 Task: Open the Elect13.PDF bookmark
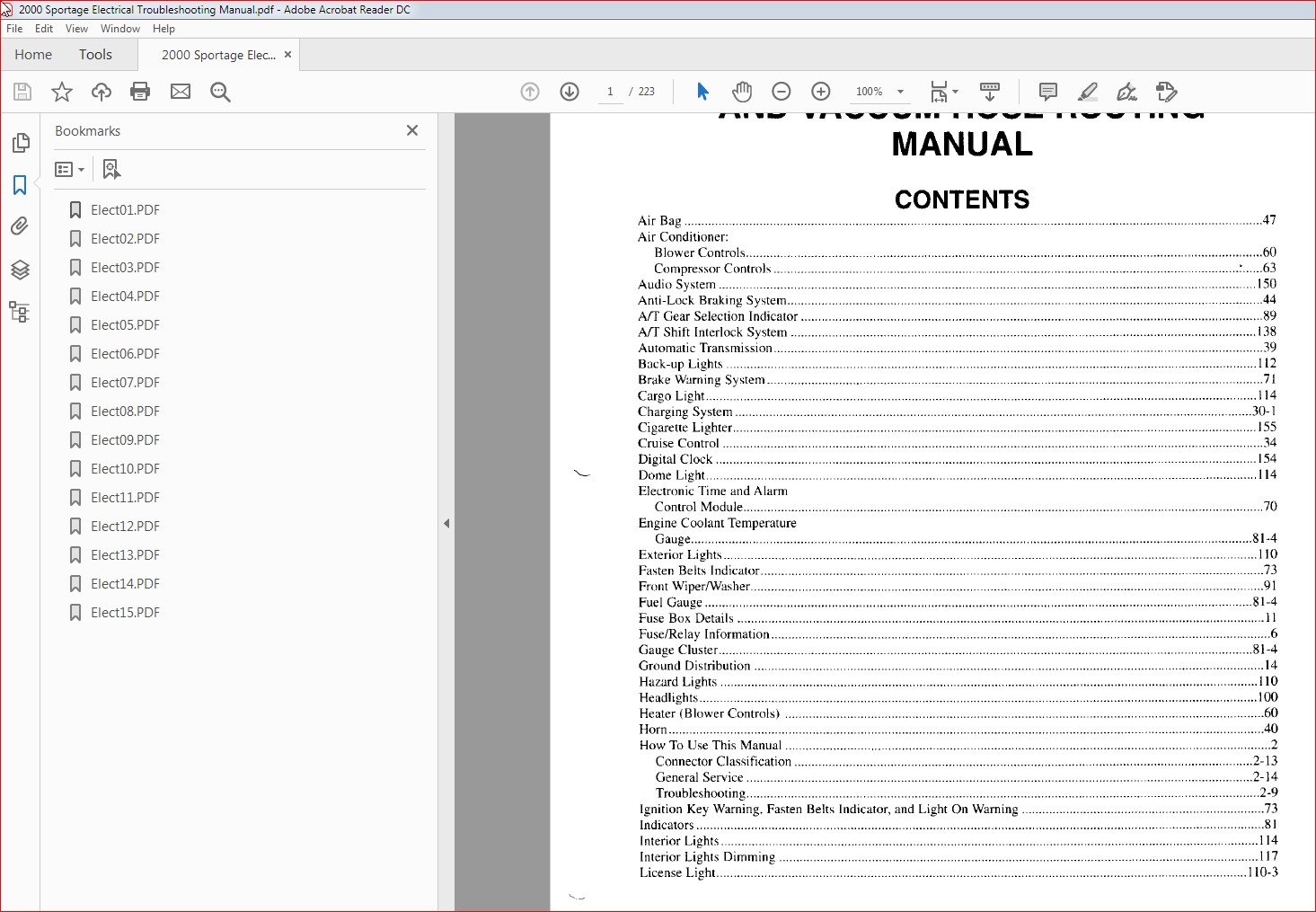[x=125, y=555]
